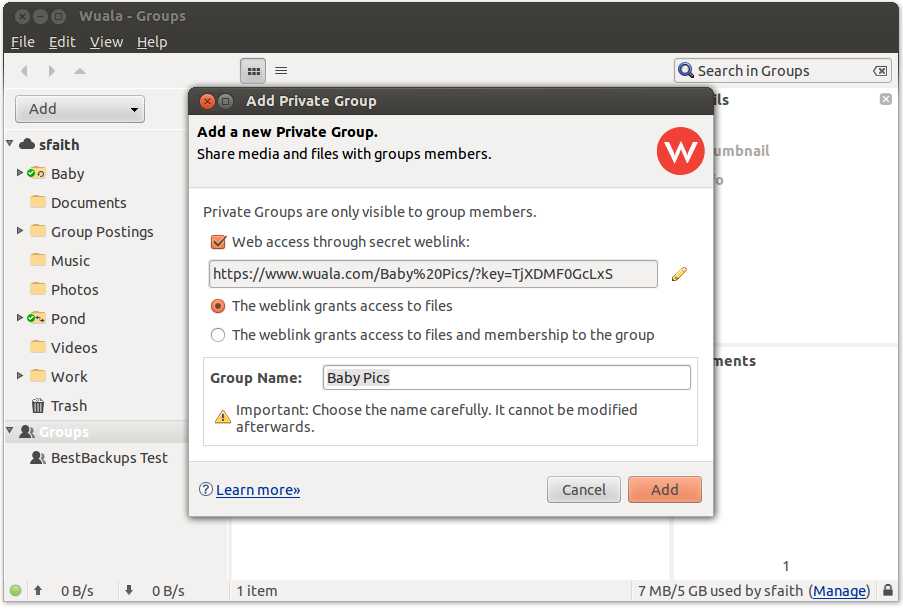Switch to icon grid view
This screenshot has height=609, width=903.
point(254,71)
